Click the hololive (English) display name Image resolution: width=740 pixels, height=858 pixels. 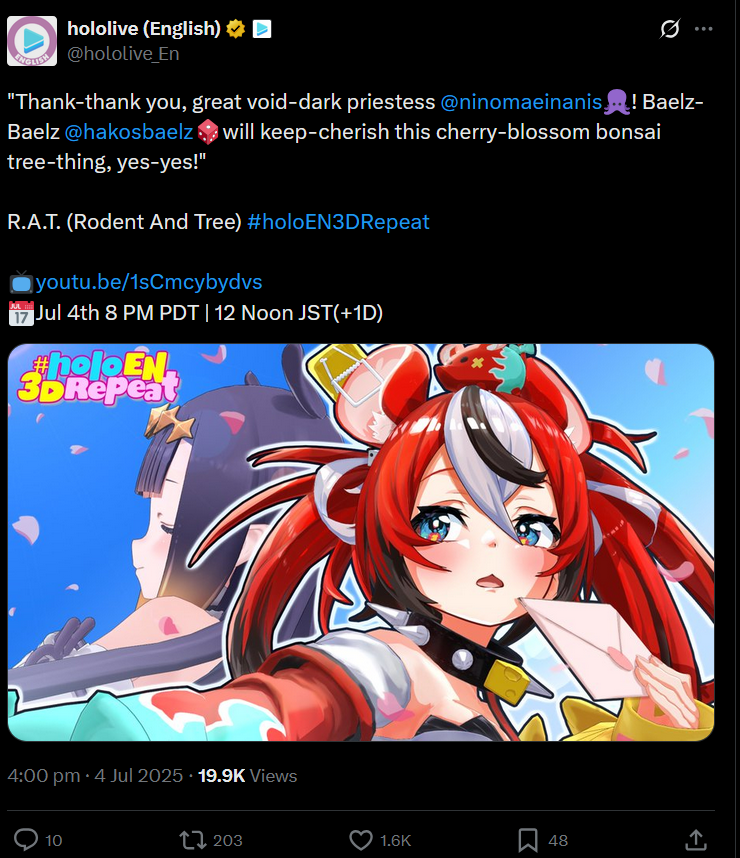point(144,28)
